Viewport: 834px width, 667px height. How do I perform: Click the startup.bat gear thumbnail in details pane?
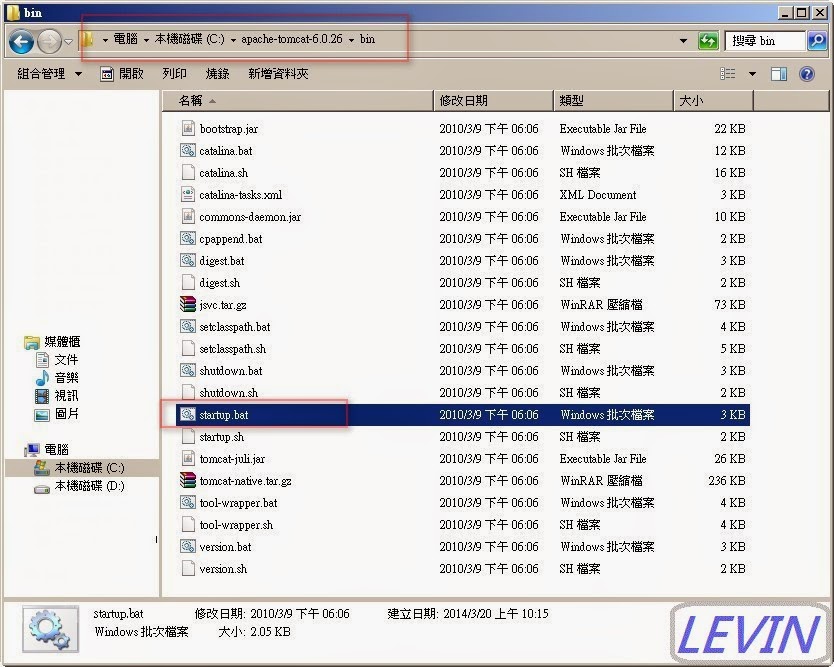coord(50,629)
